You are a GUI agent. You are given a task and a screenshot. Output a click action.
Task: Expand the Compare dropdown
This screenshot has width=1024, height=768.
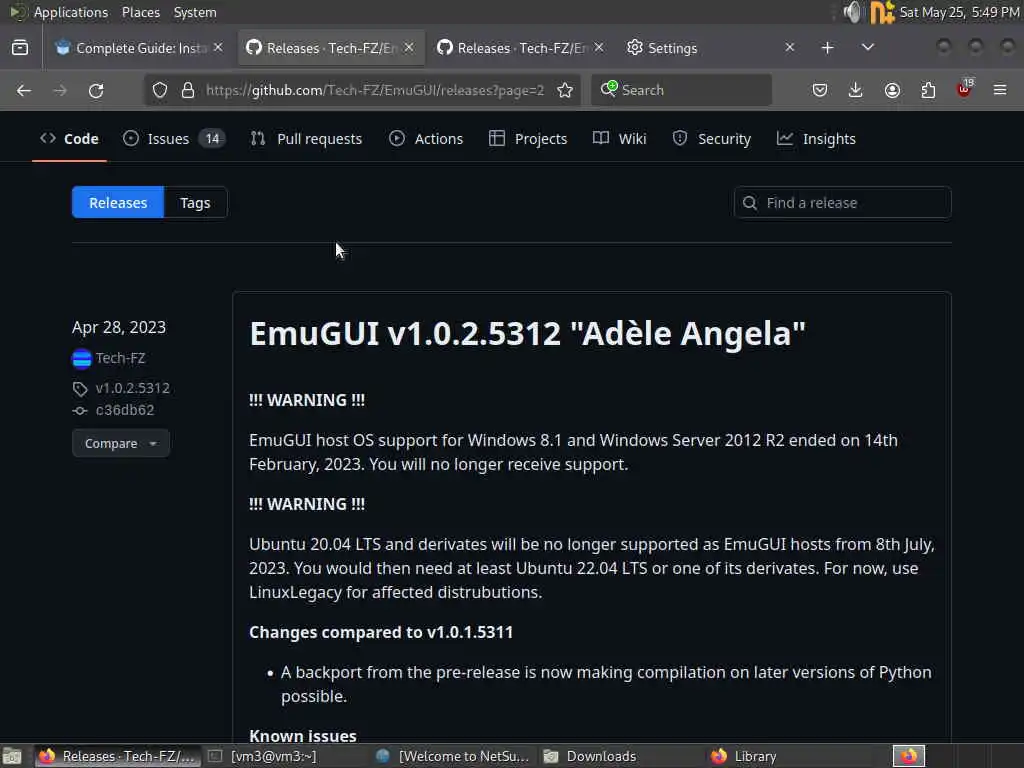[121, 443]
